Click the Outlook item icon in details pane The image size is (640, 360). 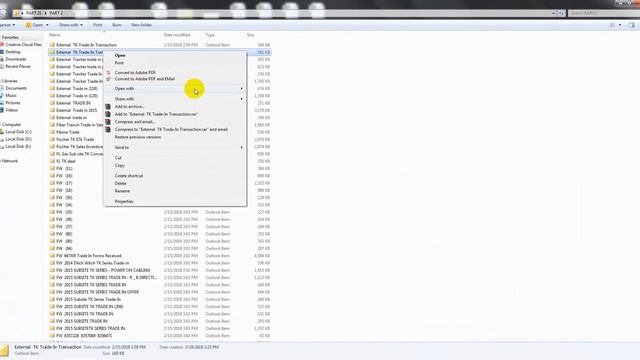pos(4,350)
